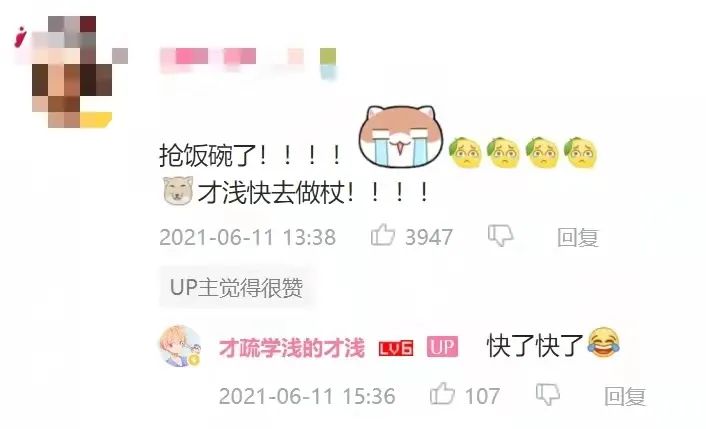
Task: Click the 2021-06-11 13:38 timestamp
Action: click(248, 237)
